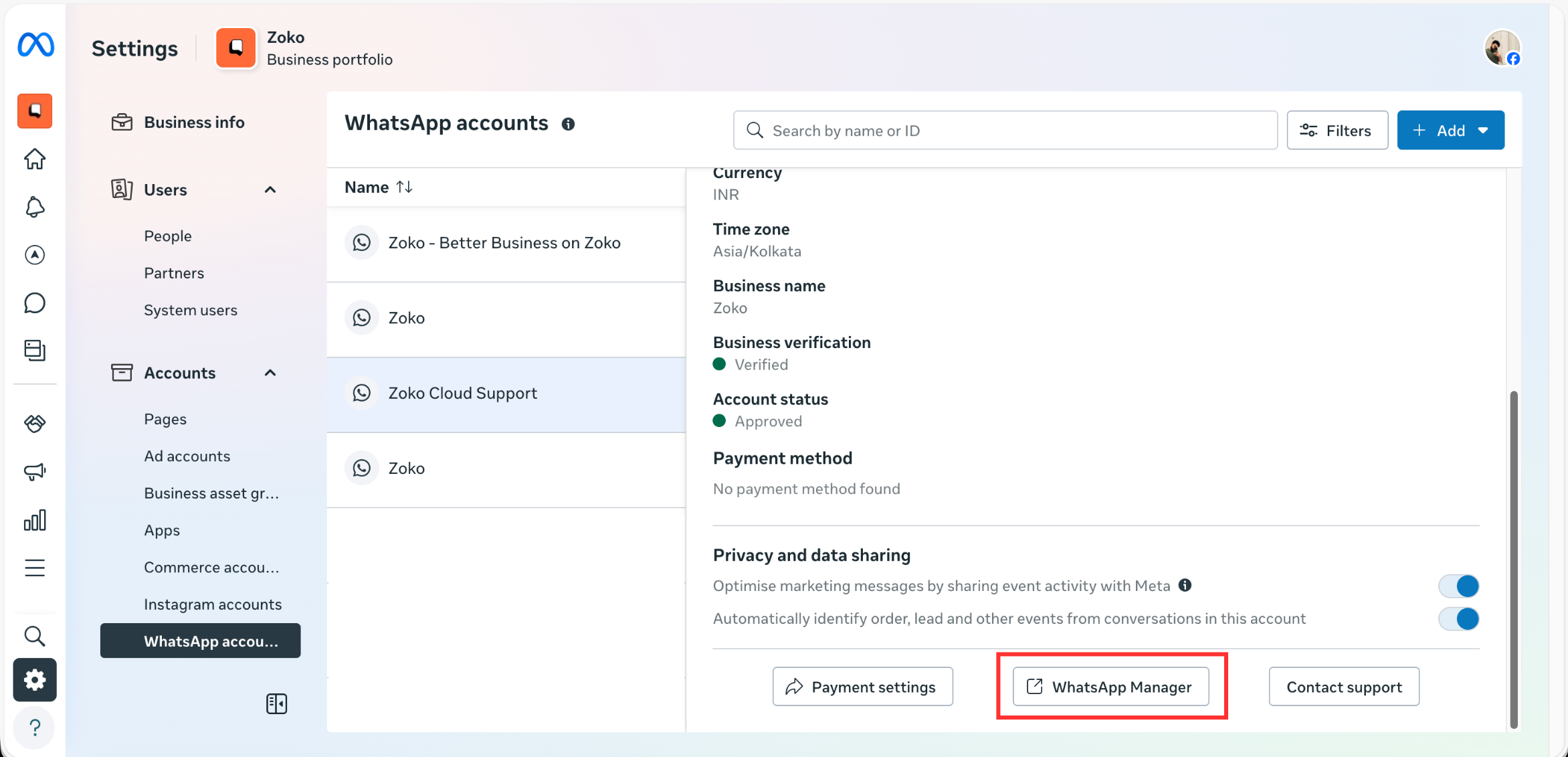The image size is (1568, 757).
Task: Click the Search by name or ID field
Action: coord(1005,131)
